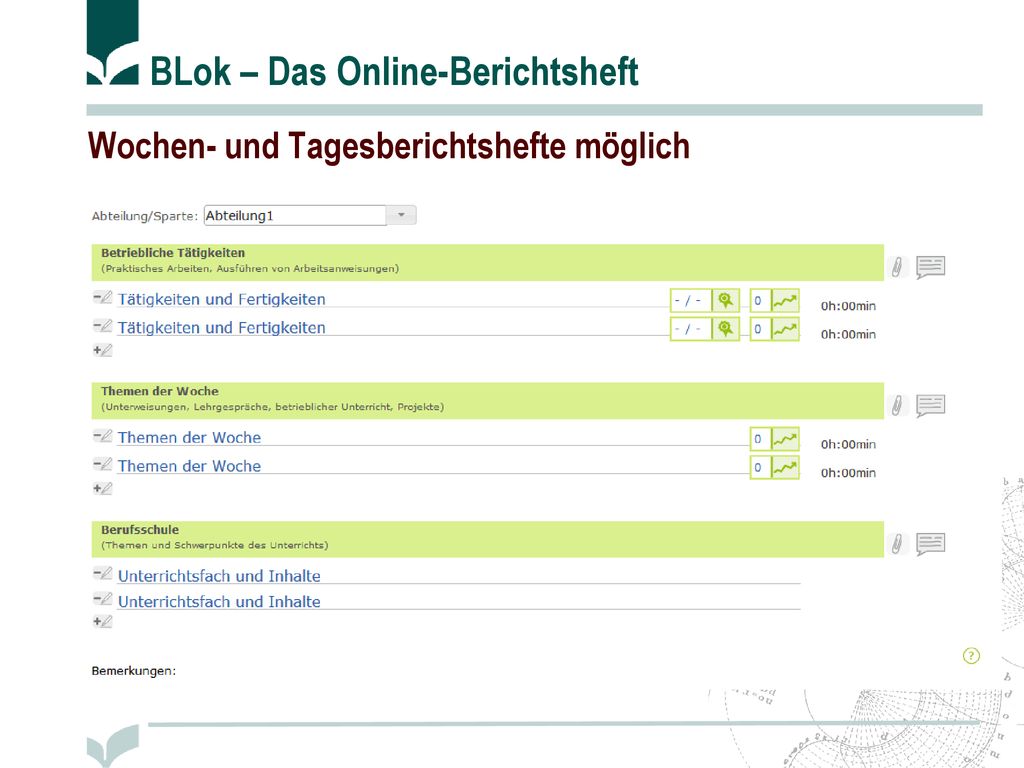Click 0h:00min duration in first Tätigkeiten row
Viewport: 1024px width, 768px height.
848,306
